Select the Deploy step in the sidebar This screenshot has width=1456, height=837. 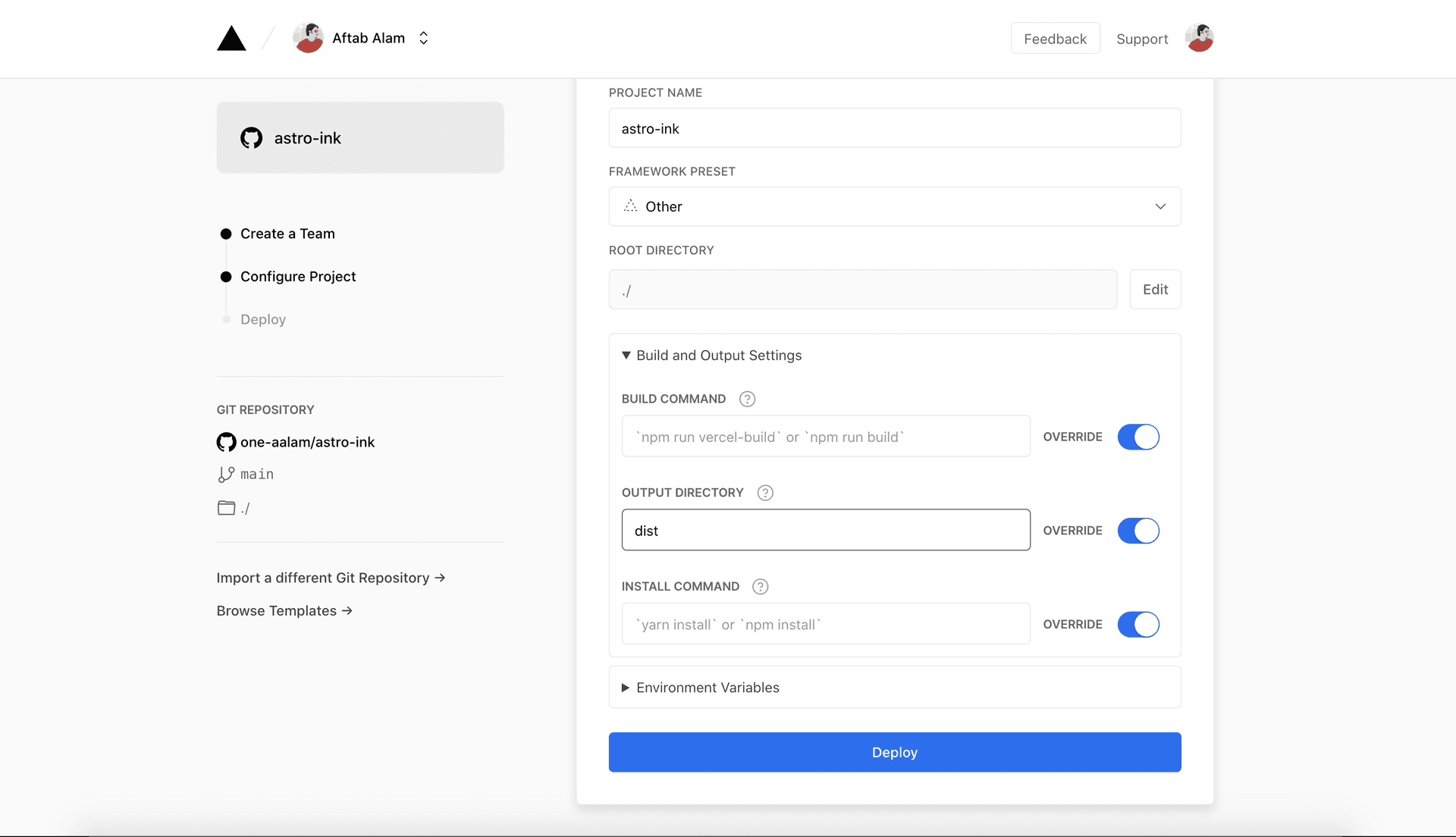[x=263, y=319]
